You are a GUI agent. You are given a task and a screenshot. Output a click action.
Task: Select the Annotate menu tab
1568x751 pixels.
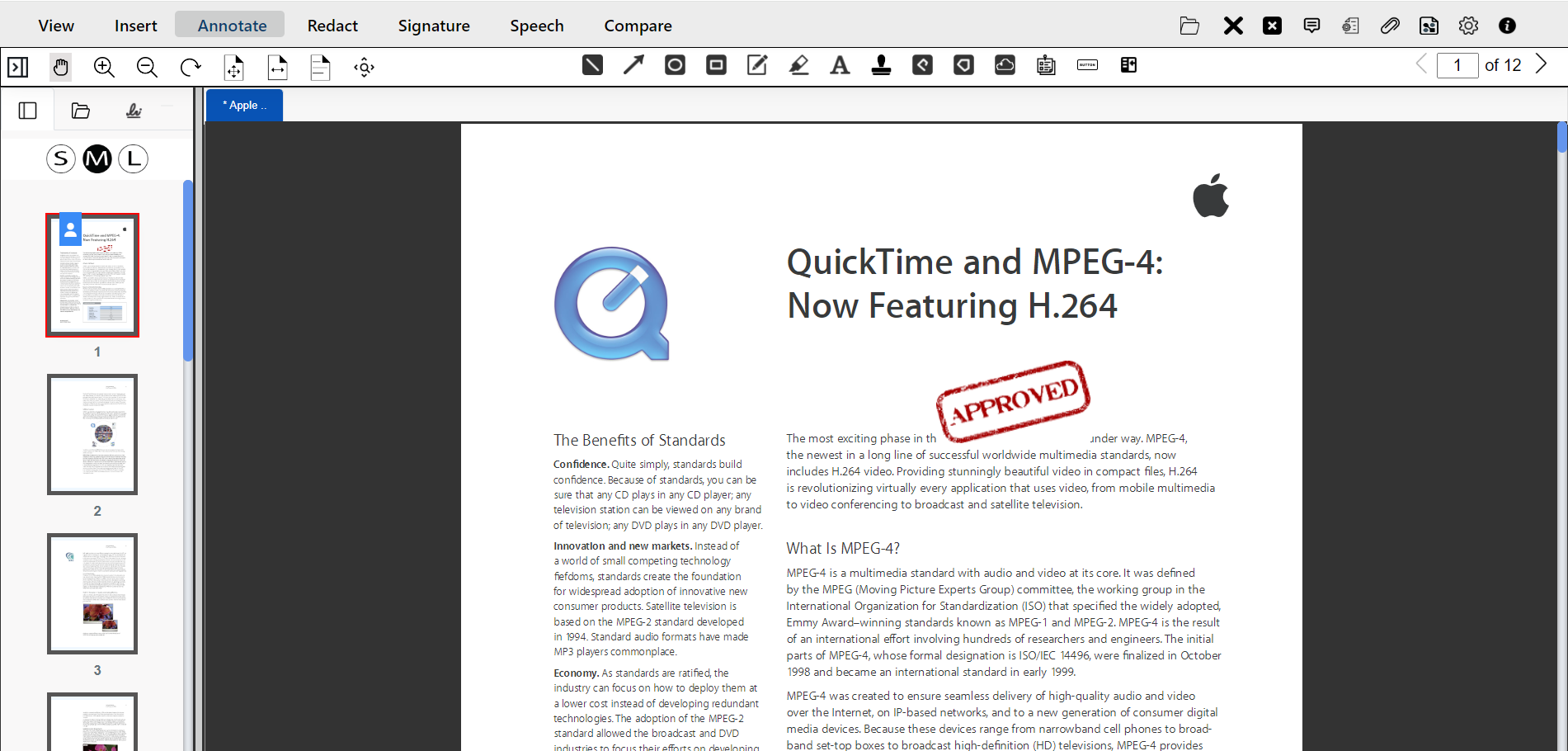point(230,25)
